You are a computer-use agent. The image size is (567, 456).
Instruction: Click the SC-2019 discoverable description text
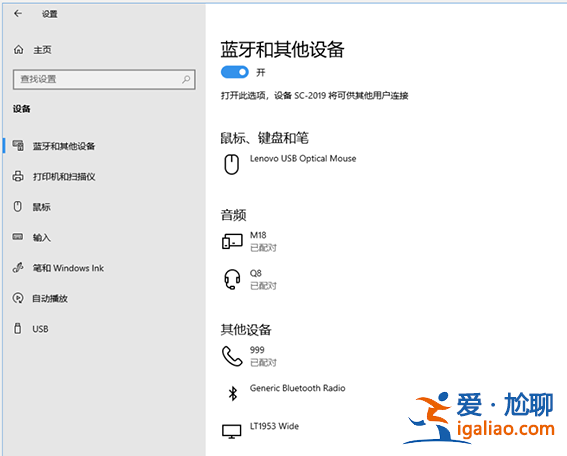[x=315, y=95]
